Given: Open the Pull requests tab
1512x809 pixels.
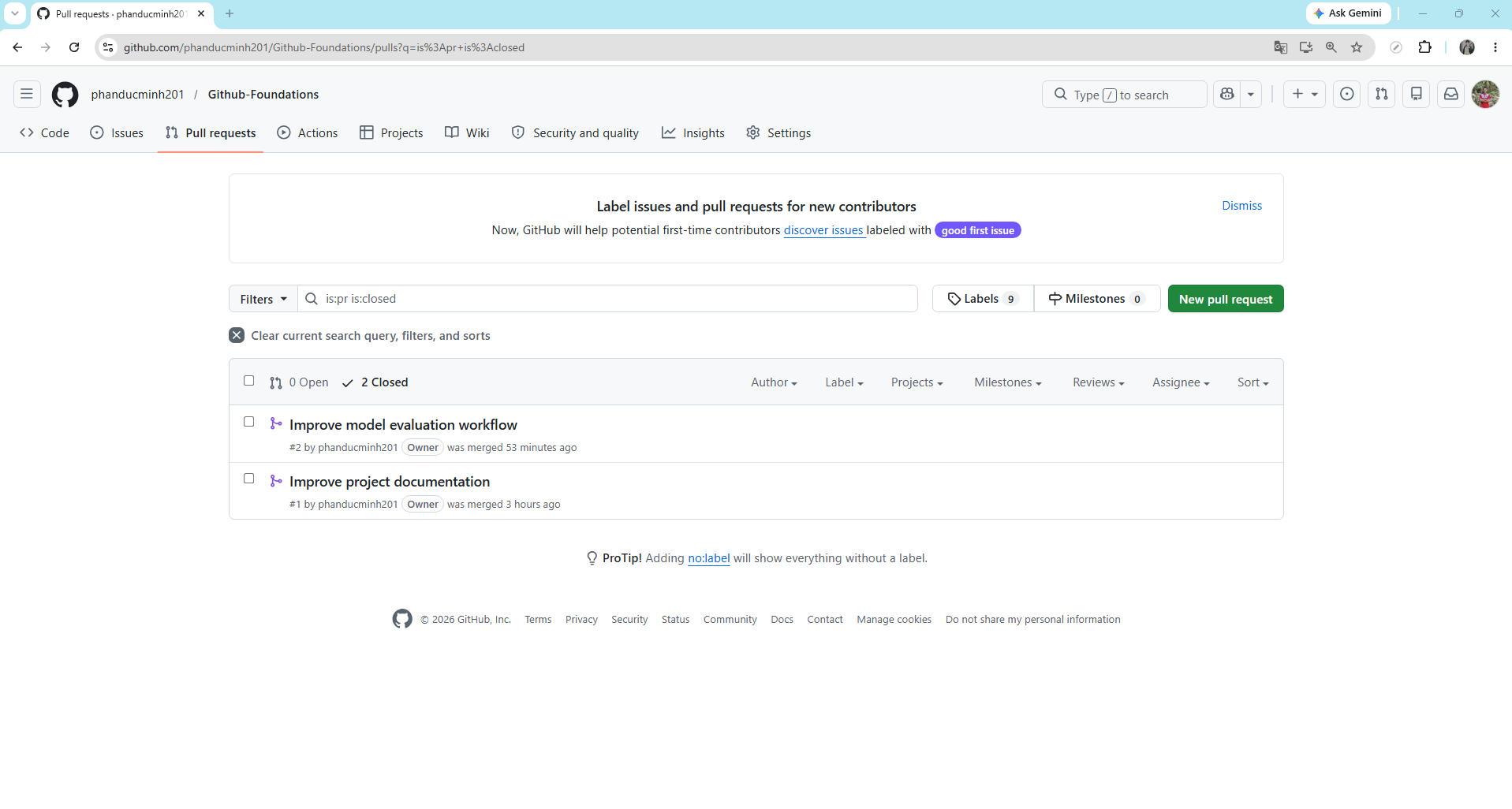Looking at the screenshot, I should [211, 133].
